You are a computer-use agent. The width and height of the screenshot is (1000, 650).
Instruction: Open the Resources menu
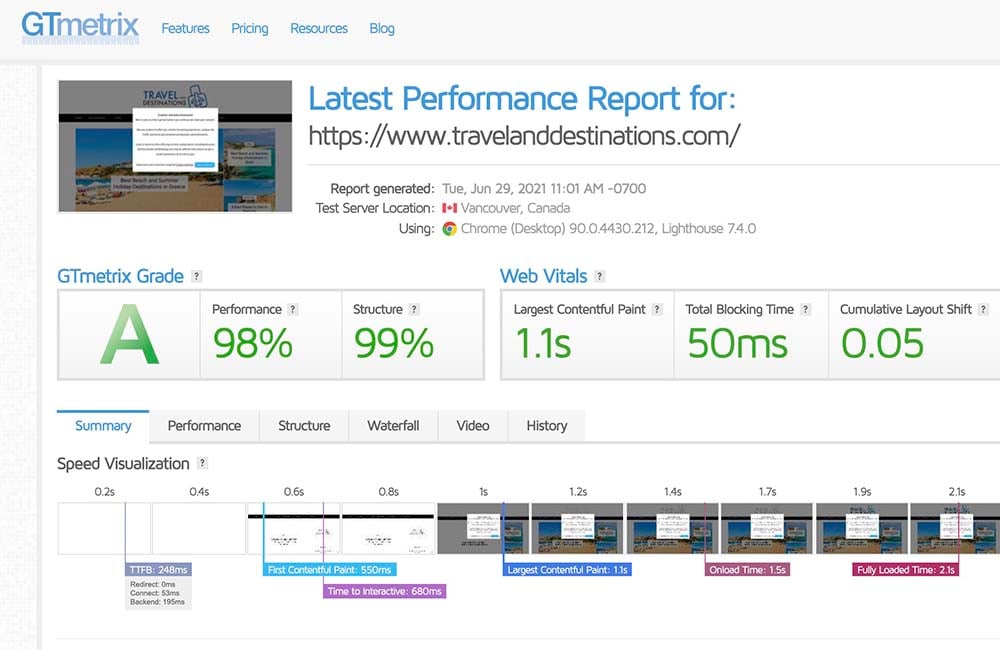319,28
